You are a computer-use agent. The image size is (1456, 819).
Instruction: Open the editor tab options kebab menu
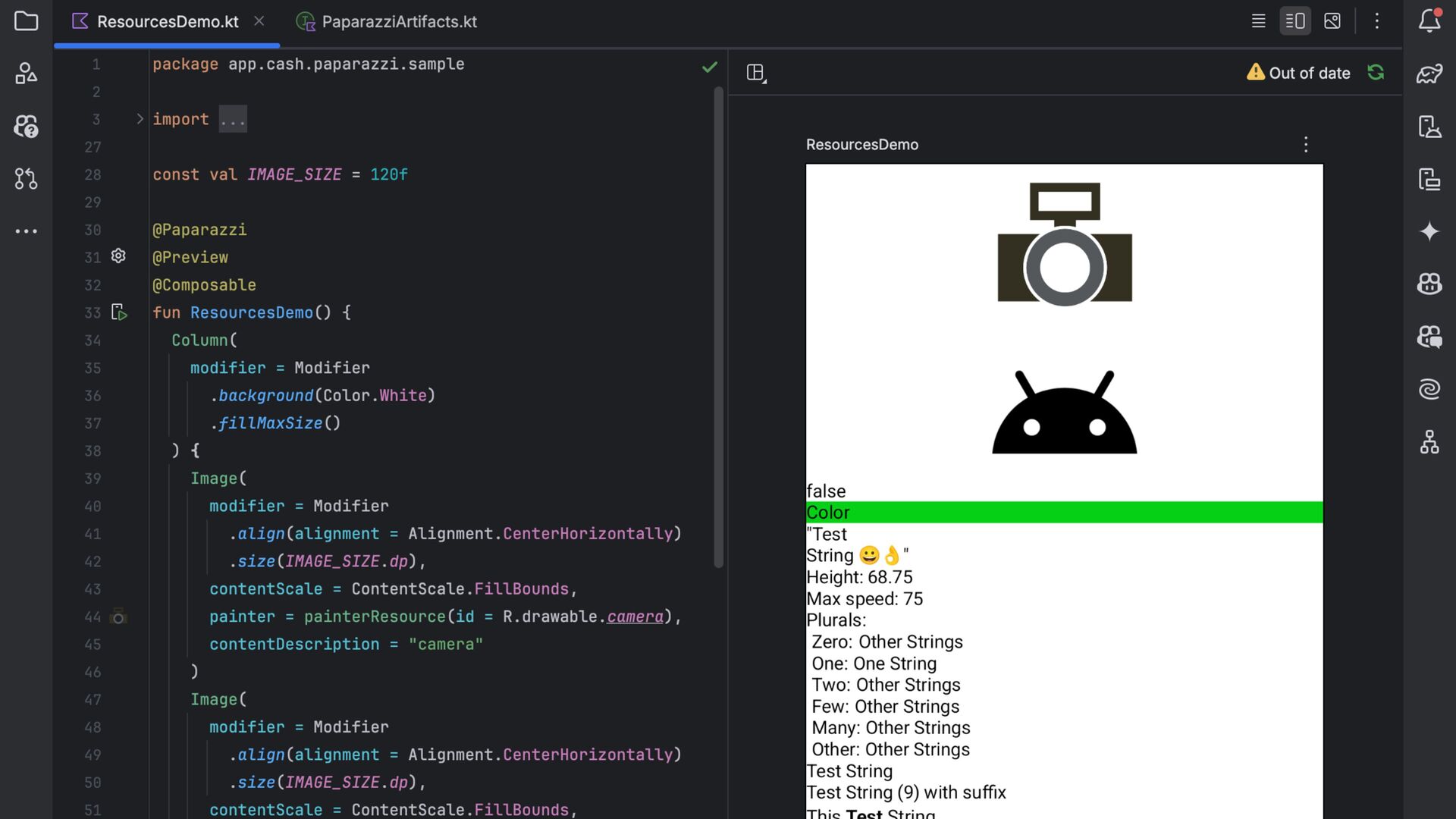click(x=1377, y=21)
